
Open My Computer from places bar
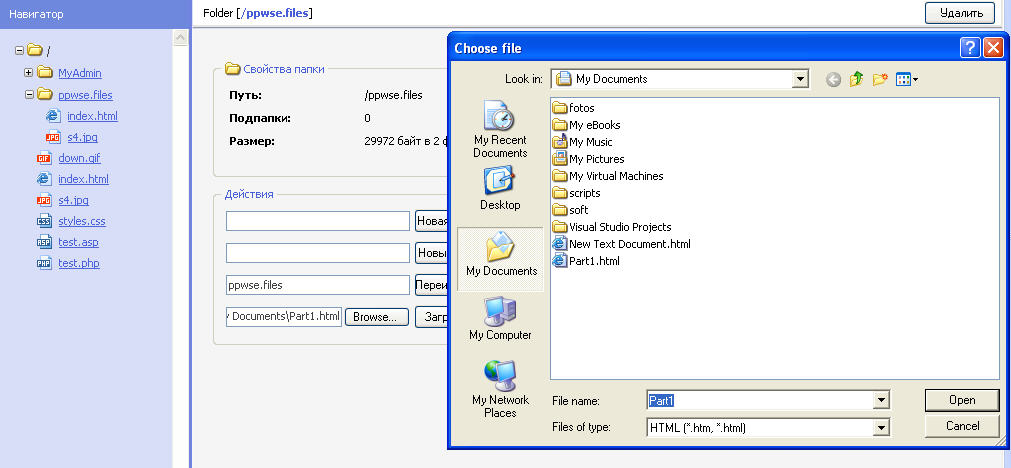(500, 318)
